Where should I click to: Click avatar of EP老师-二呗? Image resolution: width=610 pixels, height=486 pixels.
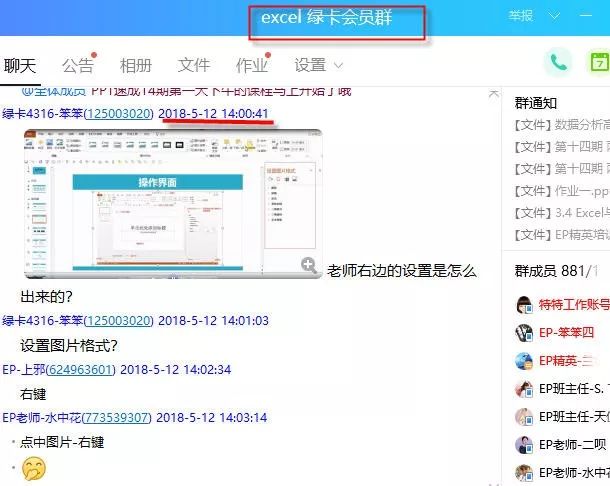(x=524, y=445)
